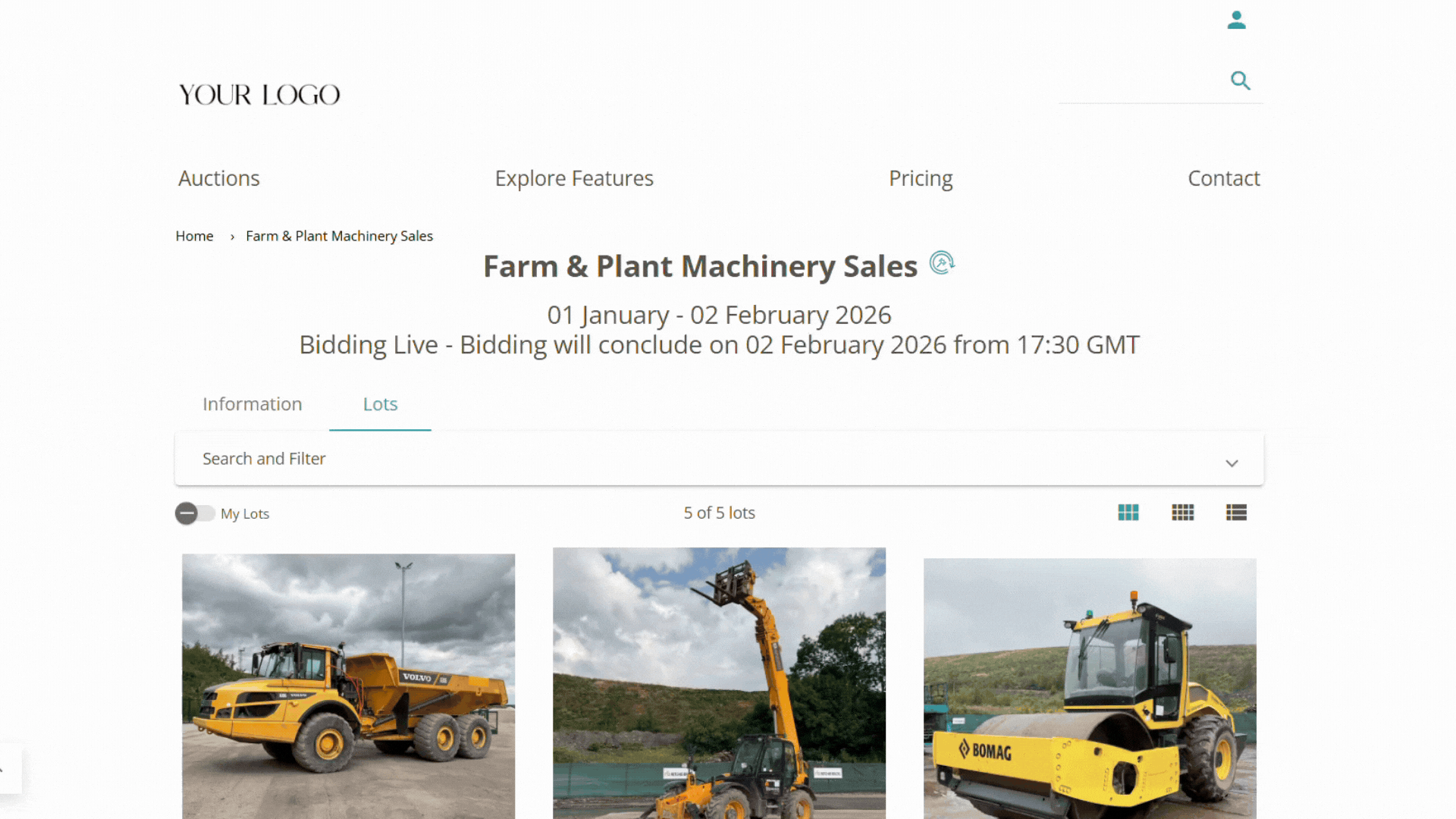1456x819 pixels.
Task: Open the Contact page
Action: point(1224,178)
